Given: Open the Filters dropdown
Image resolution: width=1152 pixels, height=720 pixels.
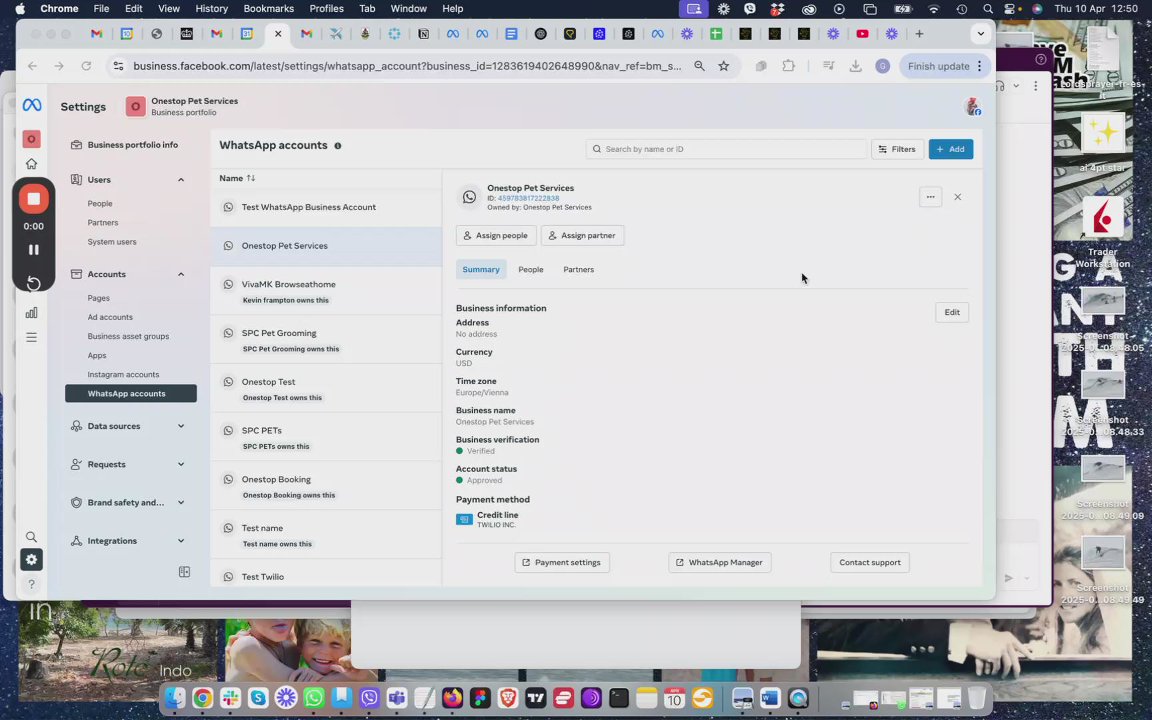Looking at the screenshot, I should (x=897, y=149).
